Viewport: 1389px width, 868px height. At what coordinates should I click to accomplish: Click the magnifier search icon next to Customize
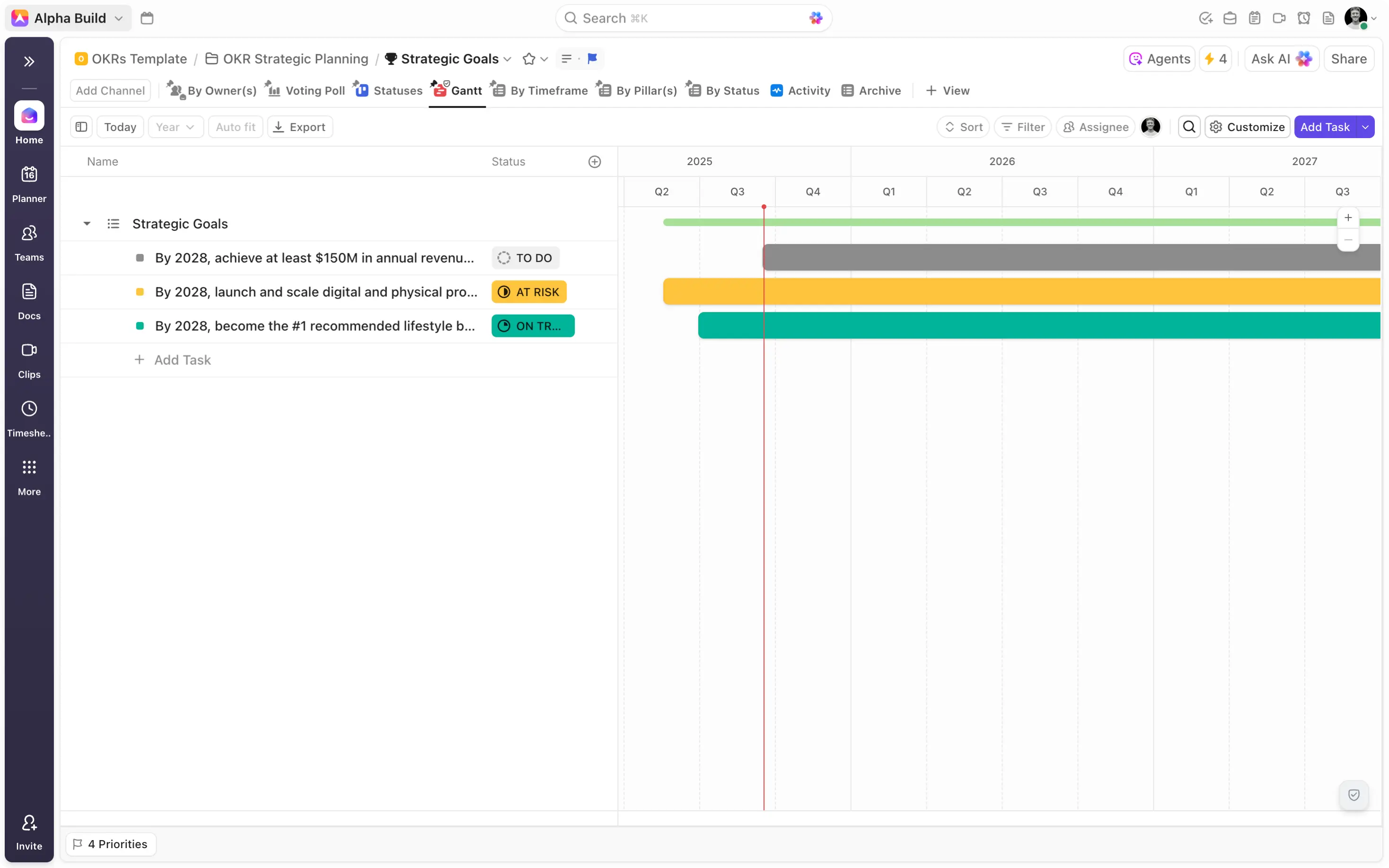[x=1189, y=127]
